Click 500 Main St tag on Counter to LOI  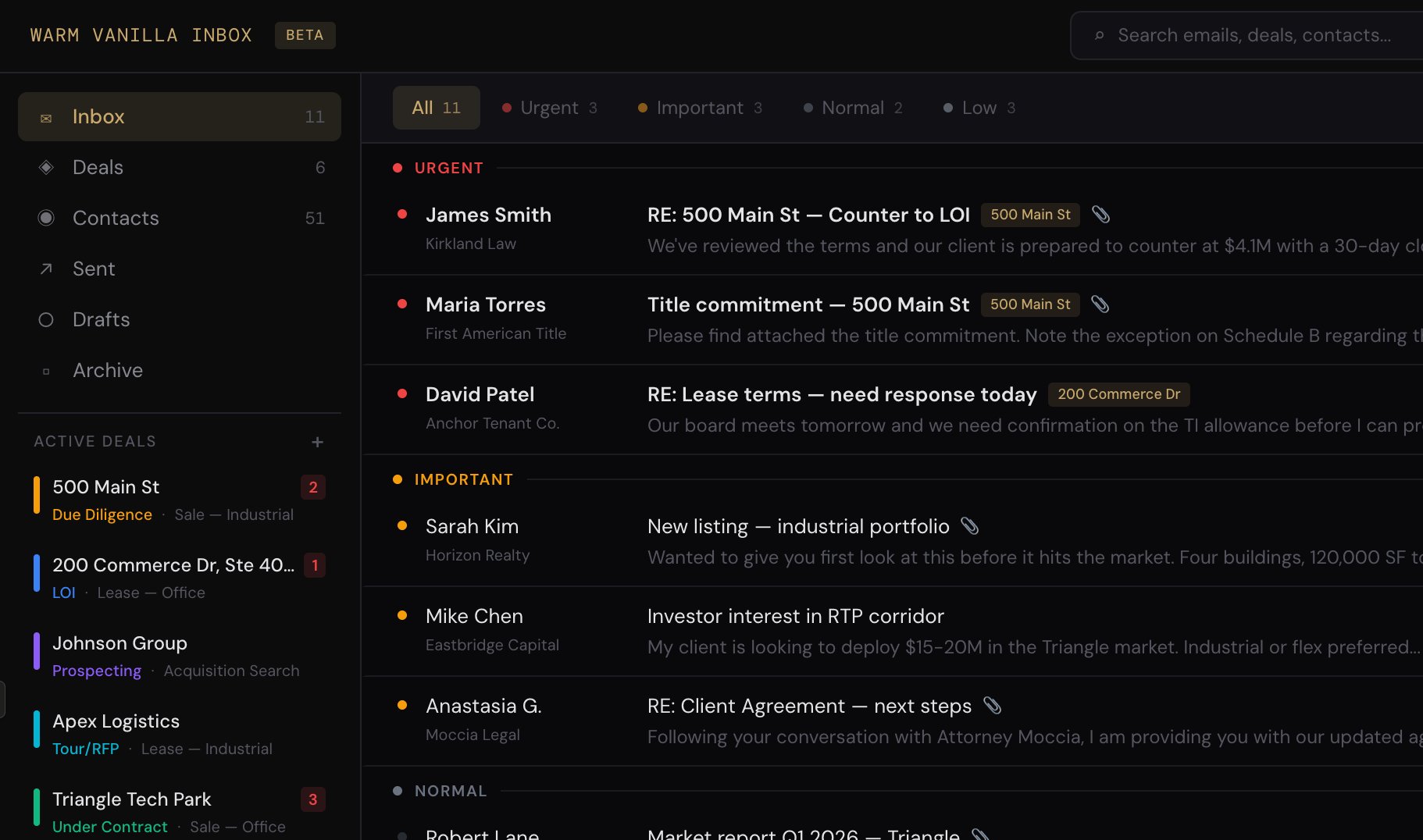1030,215
